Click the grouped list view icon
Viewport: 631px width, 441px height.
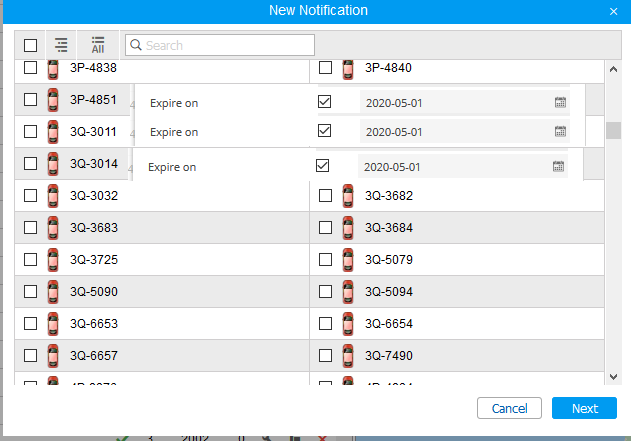point(62,45)
